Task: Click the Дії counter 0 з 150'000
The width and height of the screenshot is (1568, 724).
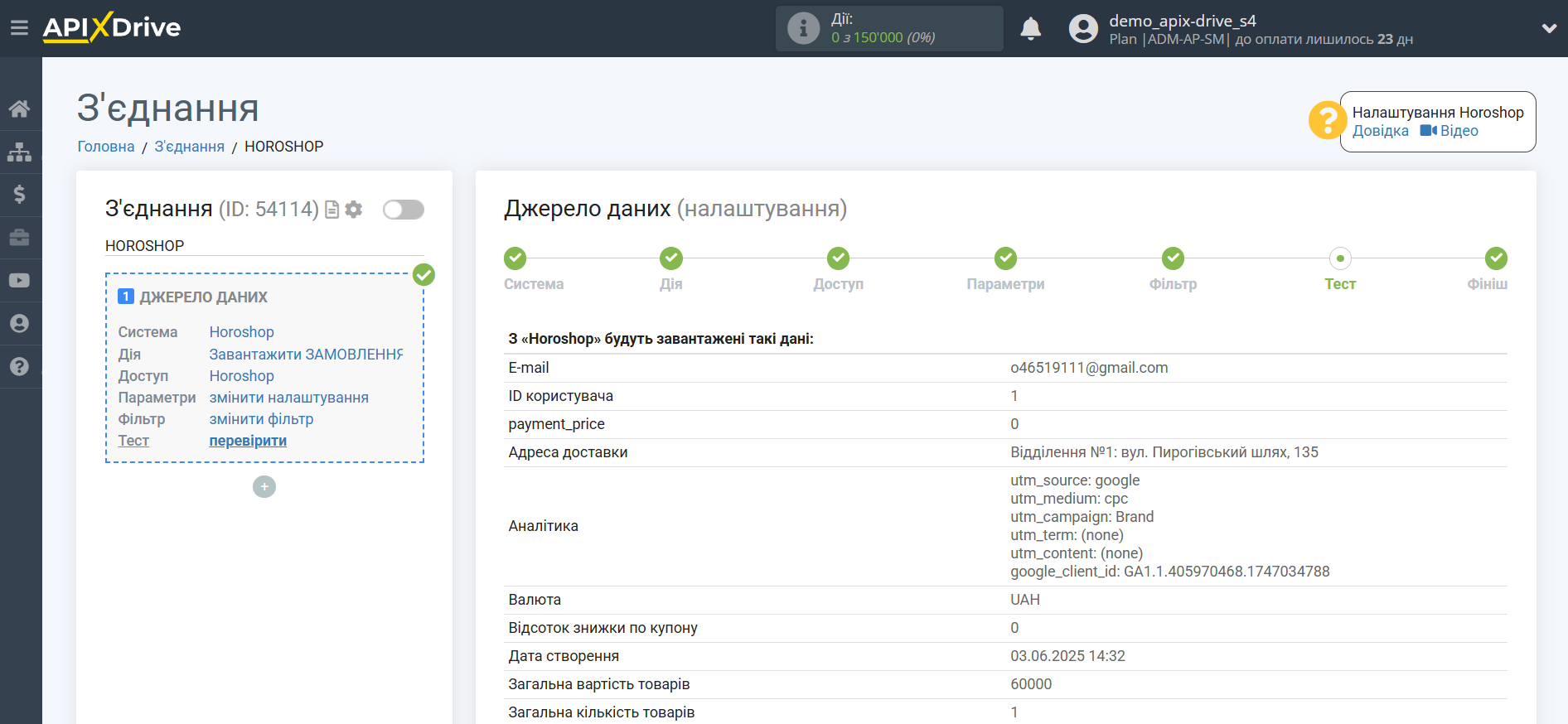Action: (883, 37)
